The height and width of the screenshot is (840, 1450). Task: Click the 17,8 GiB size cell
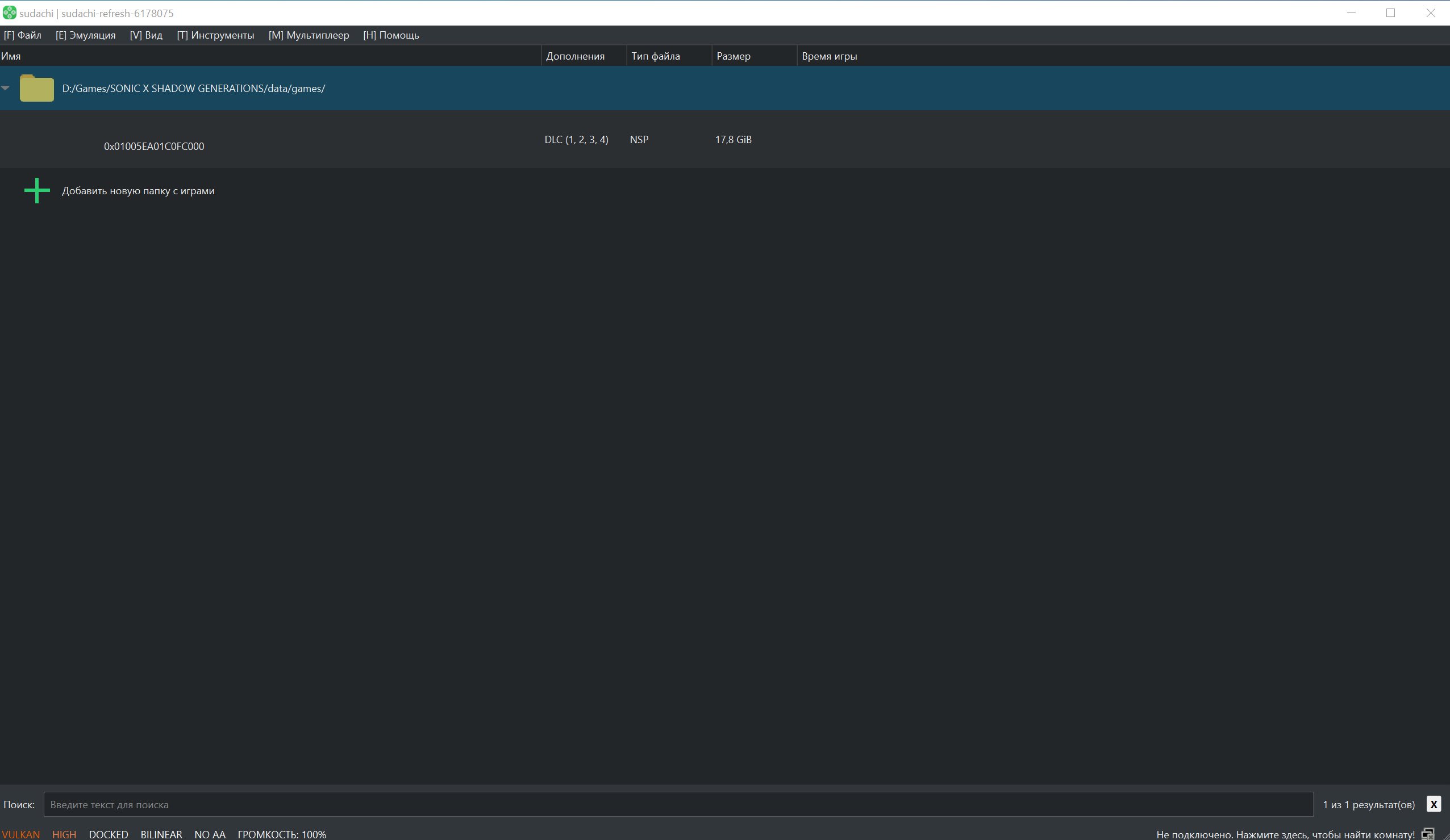[x=733, y=139]
